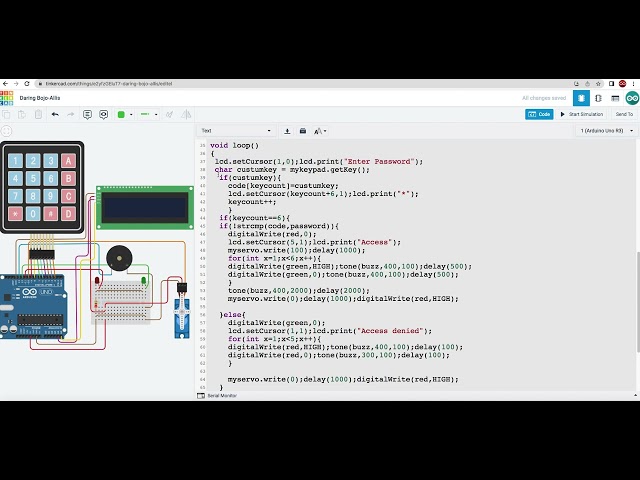Select the LCD display component
The width and height of the screenshot is (640, 480).
pos(145,207)
